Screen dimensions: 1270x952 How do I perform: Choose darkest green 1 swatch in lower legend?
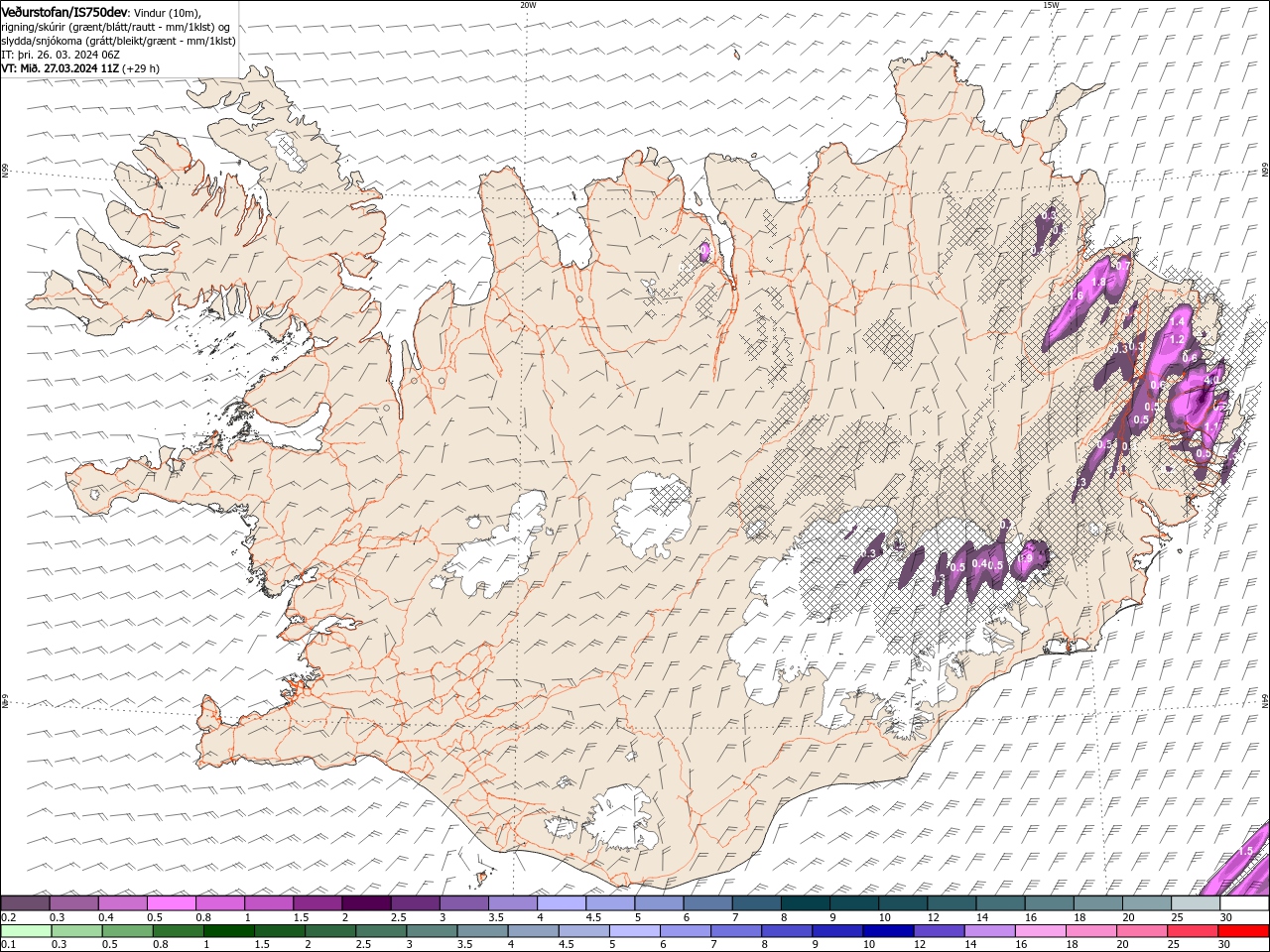coord(229,931)
